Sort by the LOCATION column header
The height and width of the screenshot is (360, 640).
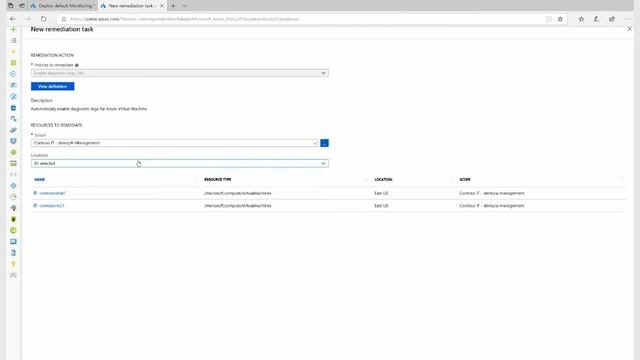[x=383, y=180]
